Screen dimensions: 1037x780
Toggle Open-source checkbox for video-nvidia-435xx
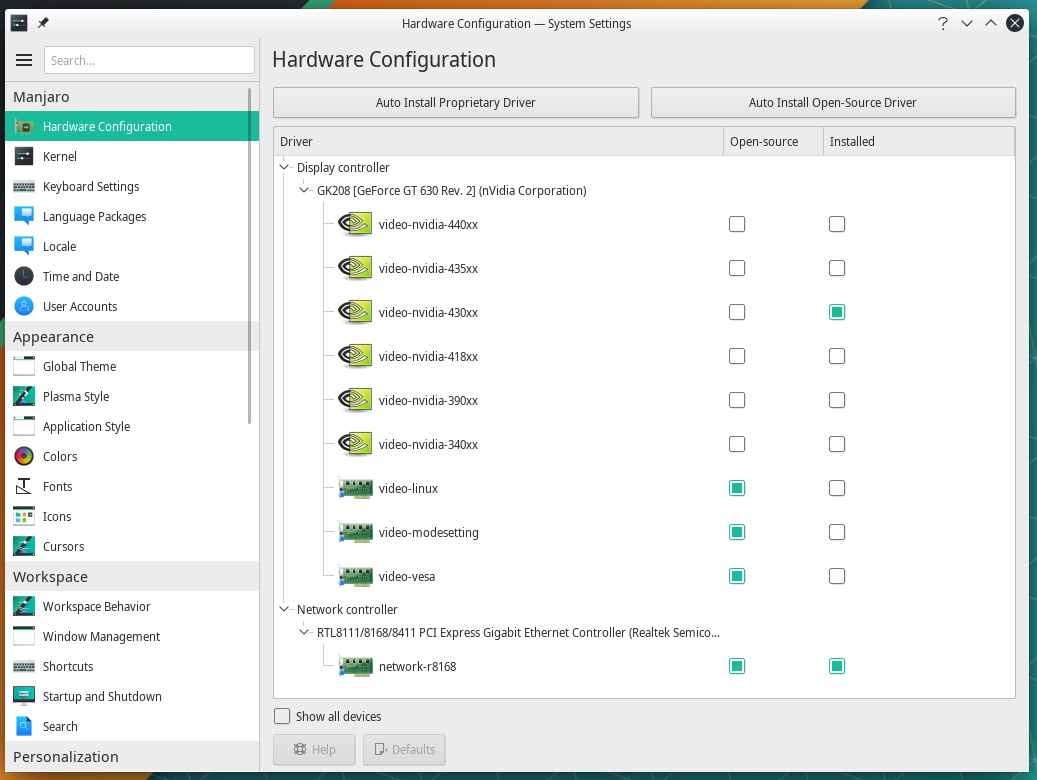[x=737, y=268]
